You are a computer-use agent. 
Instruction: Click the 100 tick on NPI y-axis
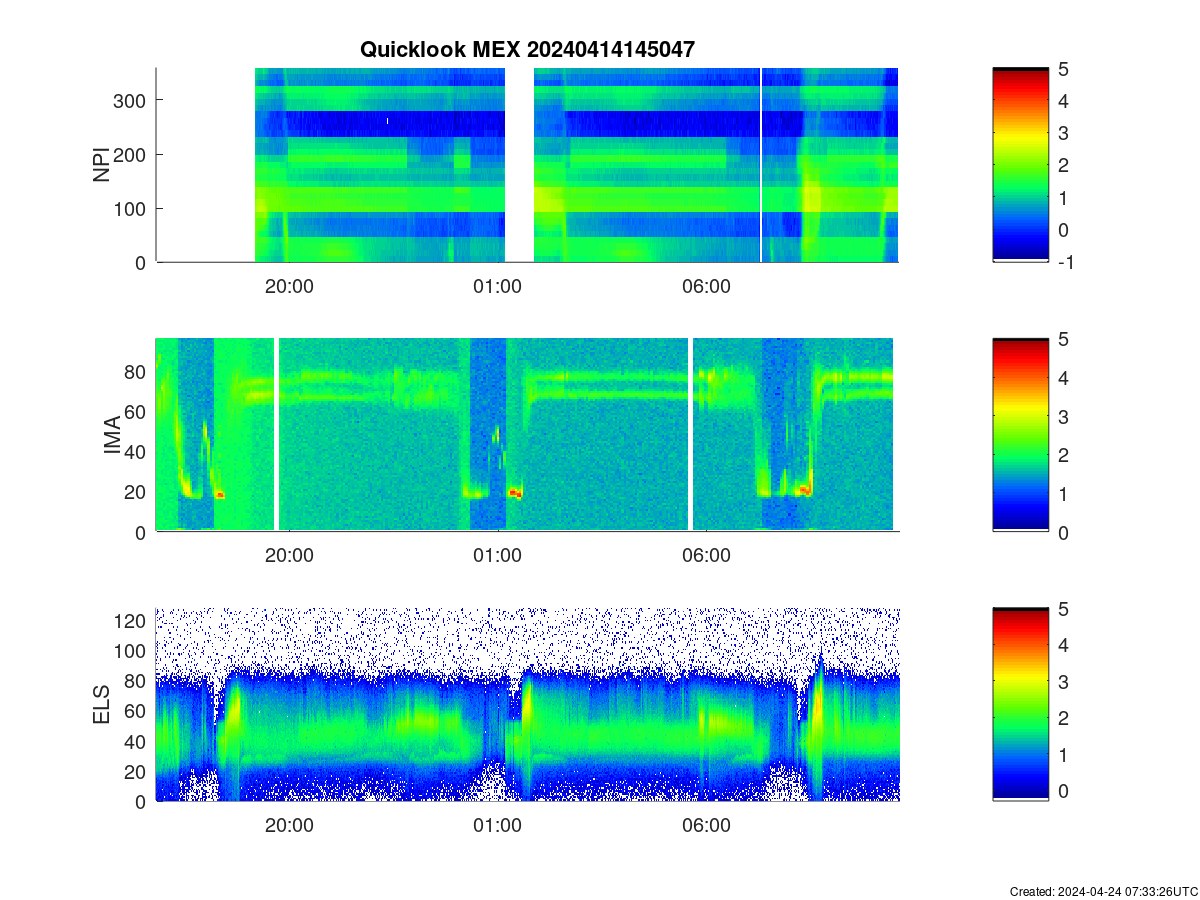[x=132, y=208]
